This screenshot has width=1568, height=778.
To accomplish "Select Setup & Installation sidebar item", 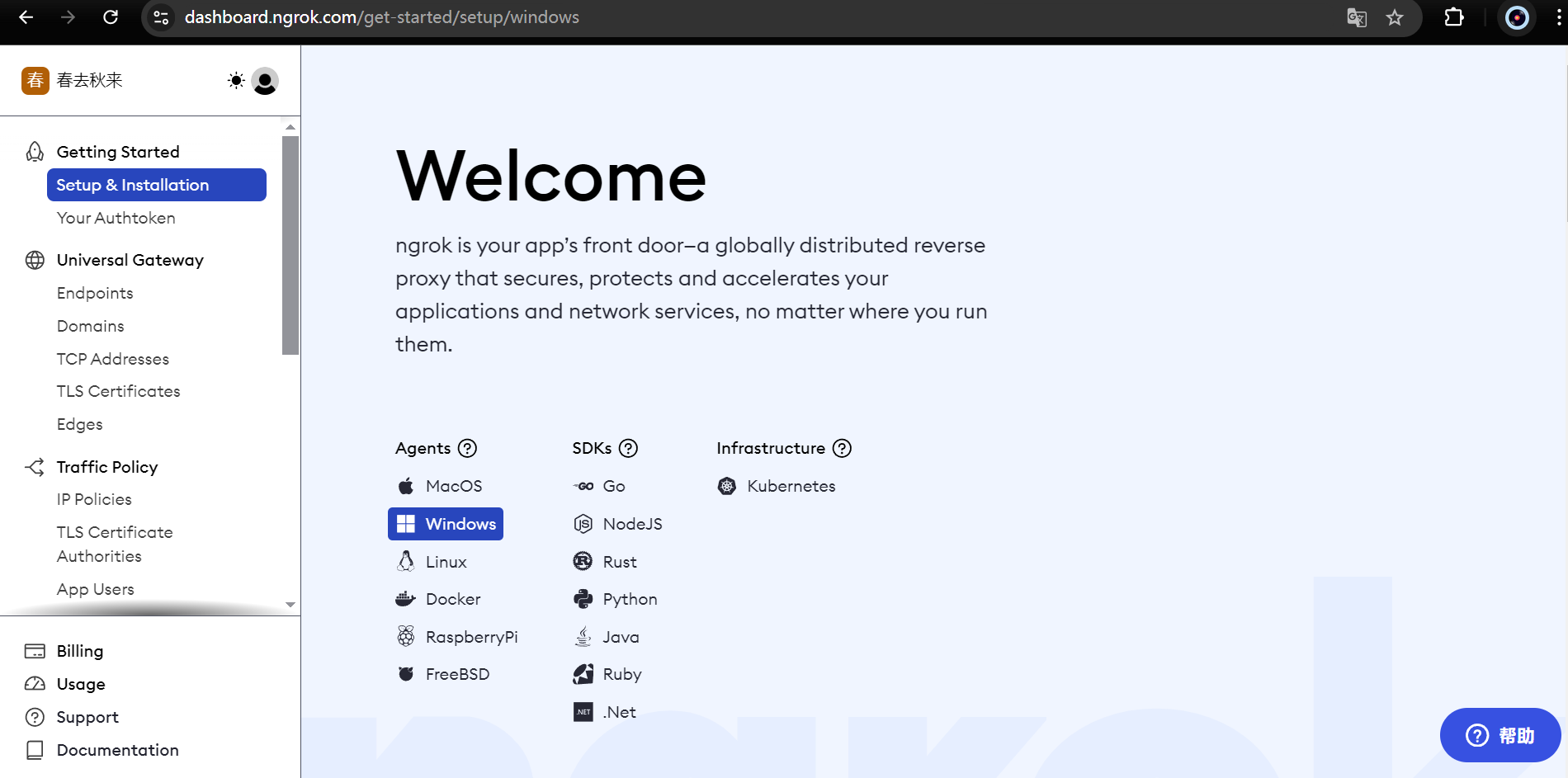I will click(157, 185).
